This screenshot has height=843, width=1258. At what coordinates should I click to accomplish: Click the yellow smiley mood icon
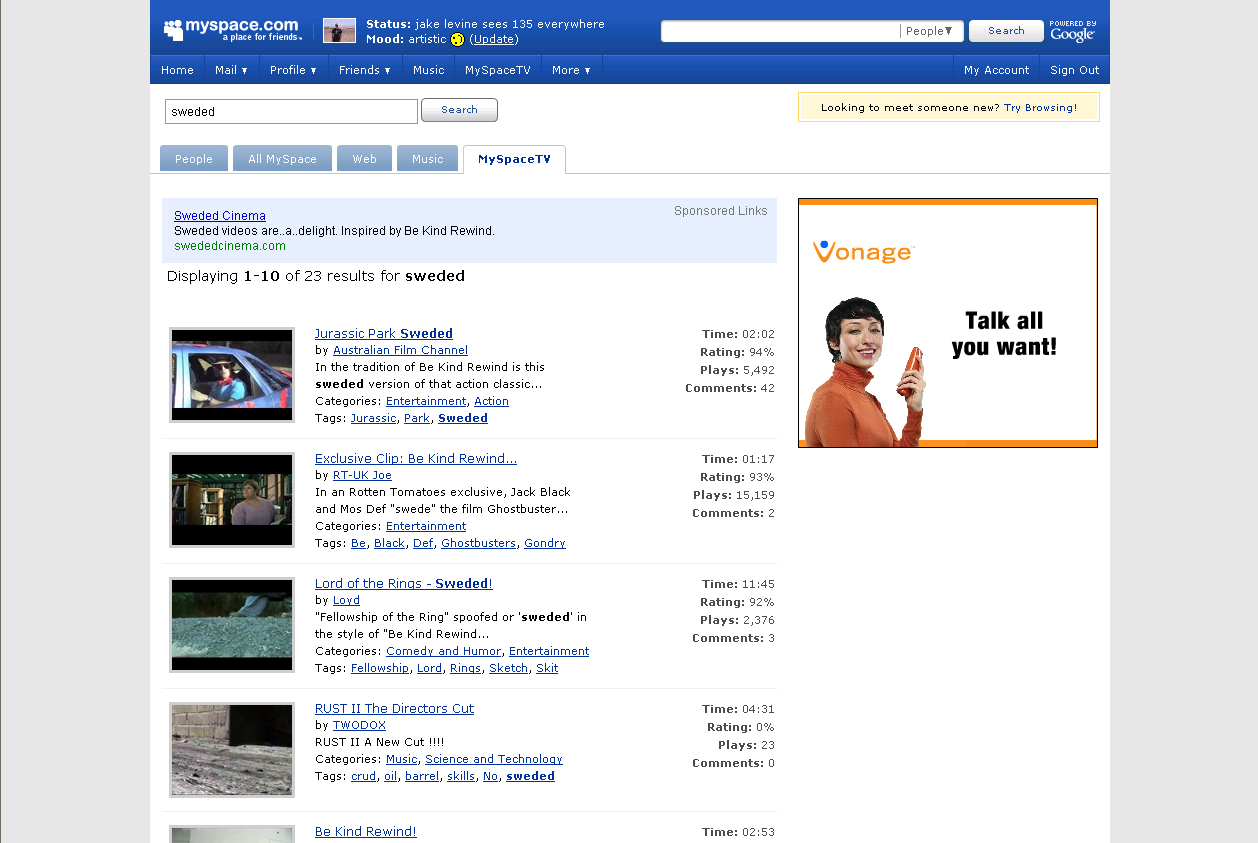pyautogui.click(x=457, y=40)
